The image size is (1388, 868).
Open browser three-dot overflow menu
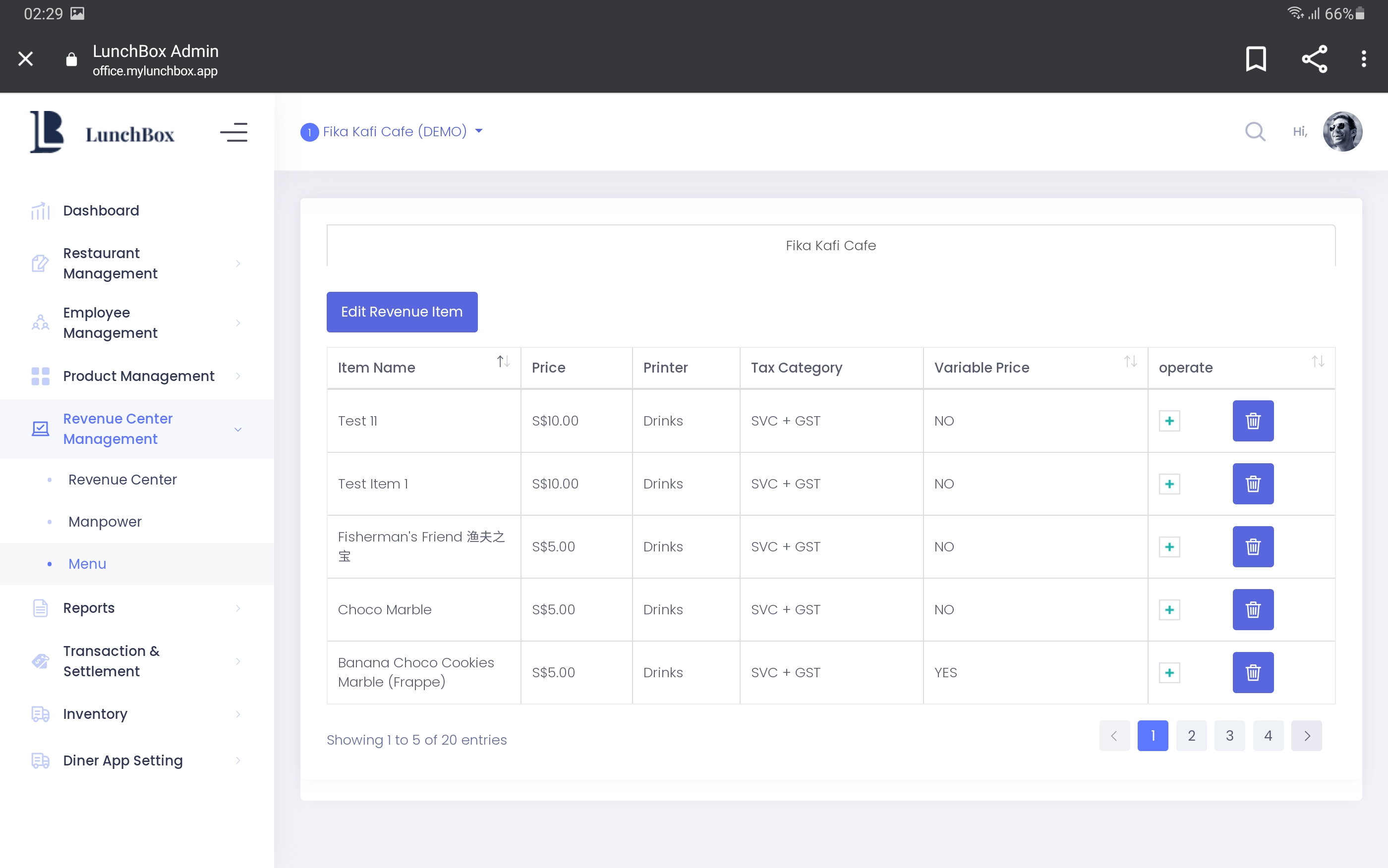1363,58
